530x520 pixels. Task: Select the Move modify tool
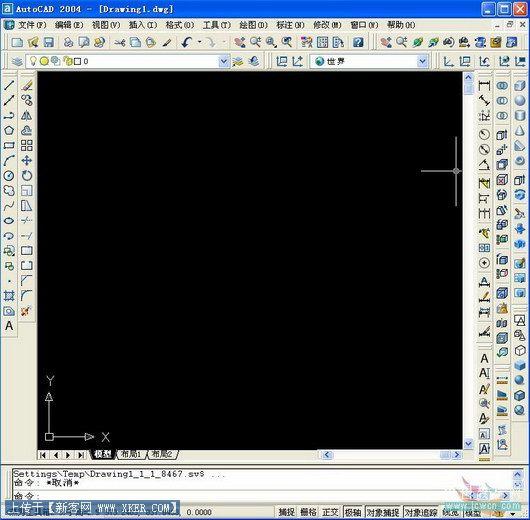click(x=27, y=161)
